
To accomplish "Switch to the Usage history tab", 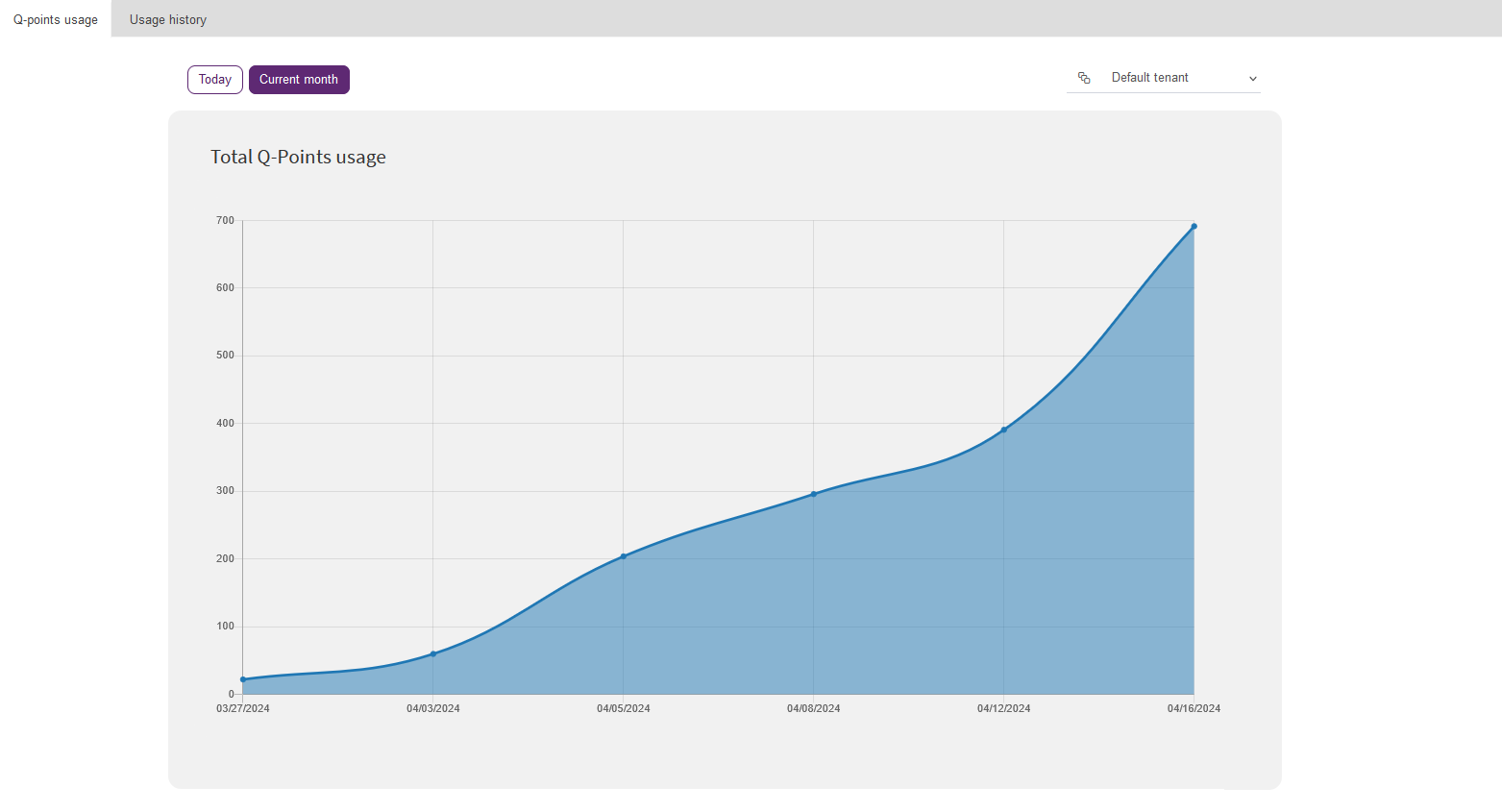I will [168, 19].
